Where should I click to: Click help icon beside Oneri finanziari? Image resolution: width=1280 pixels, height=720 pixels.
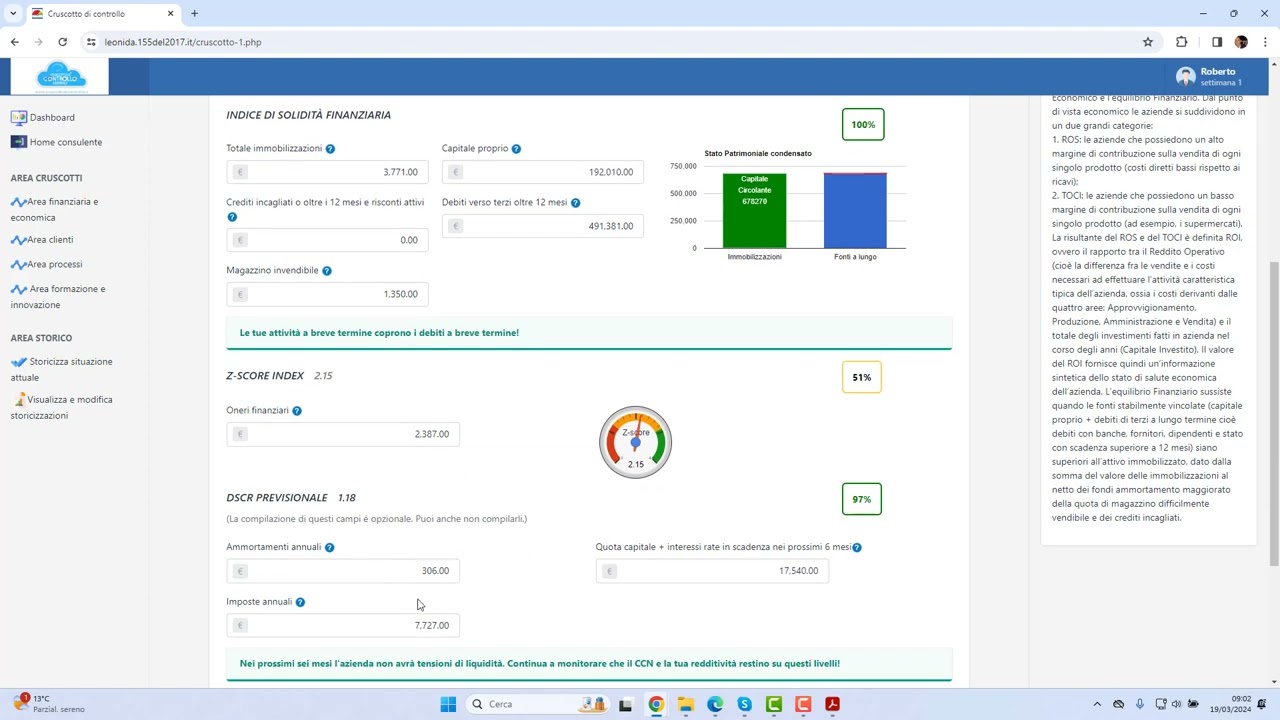pyautogui.click(x=297, y=411)
